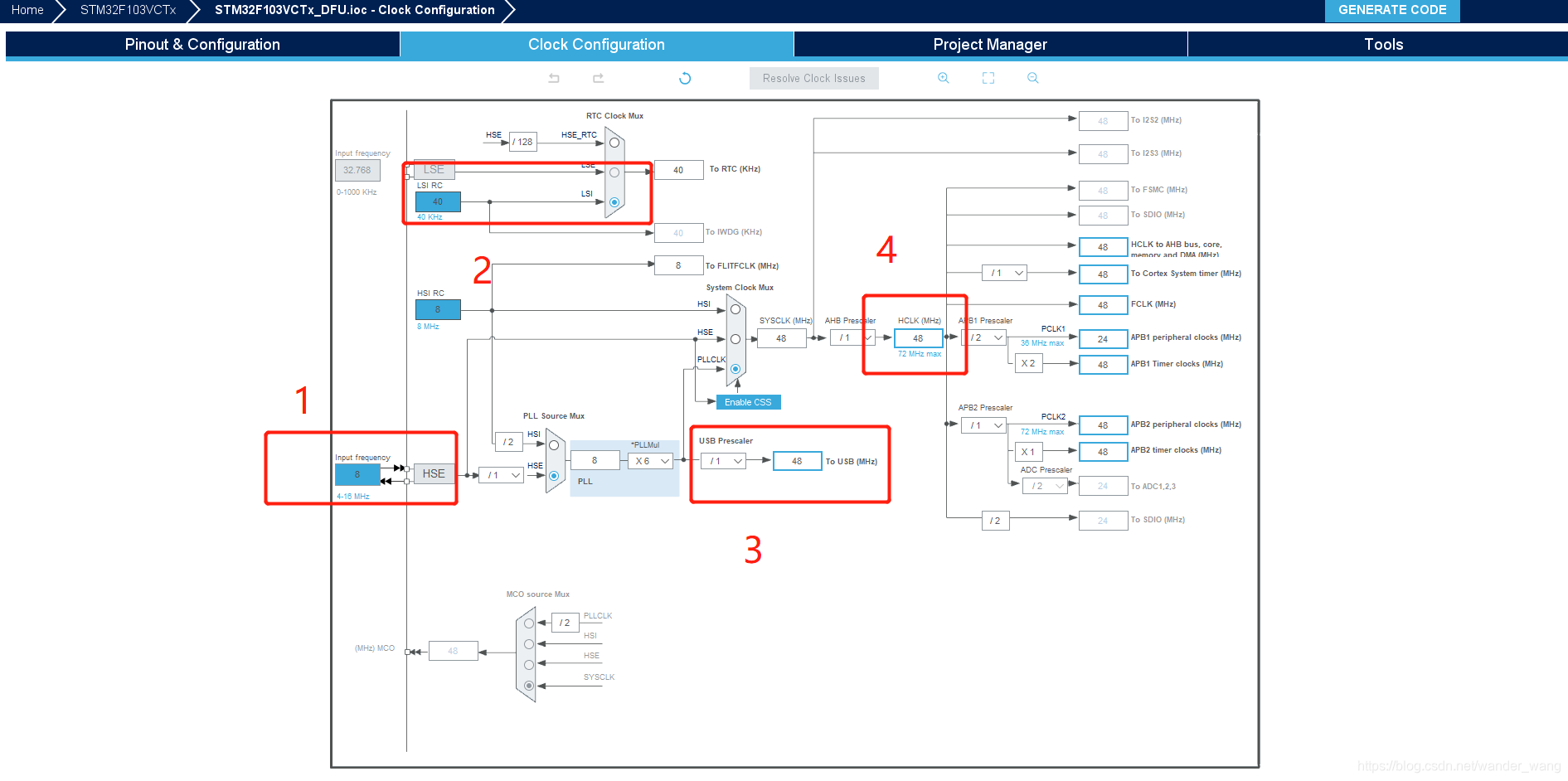
Task: Click APB1 peripheral clocks value 24
Action: [1103, 339]
